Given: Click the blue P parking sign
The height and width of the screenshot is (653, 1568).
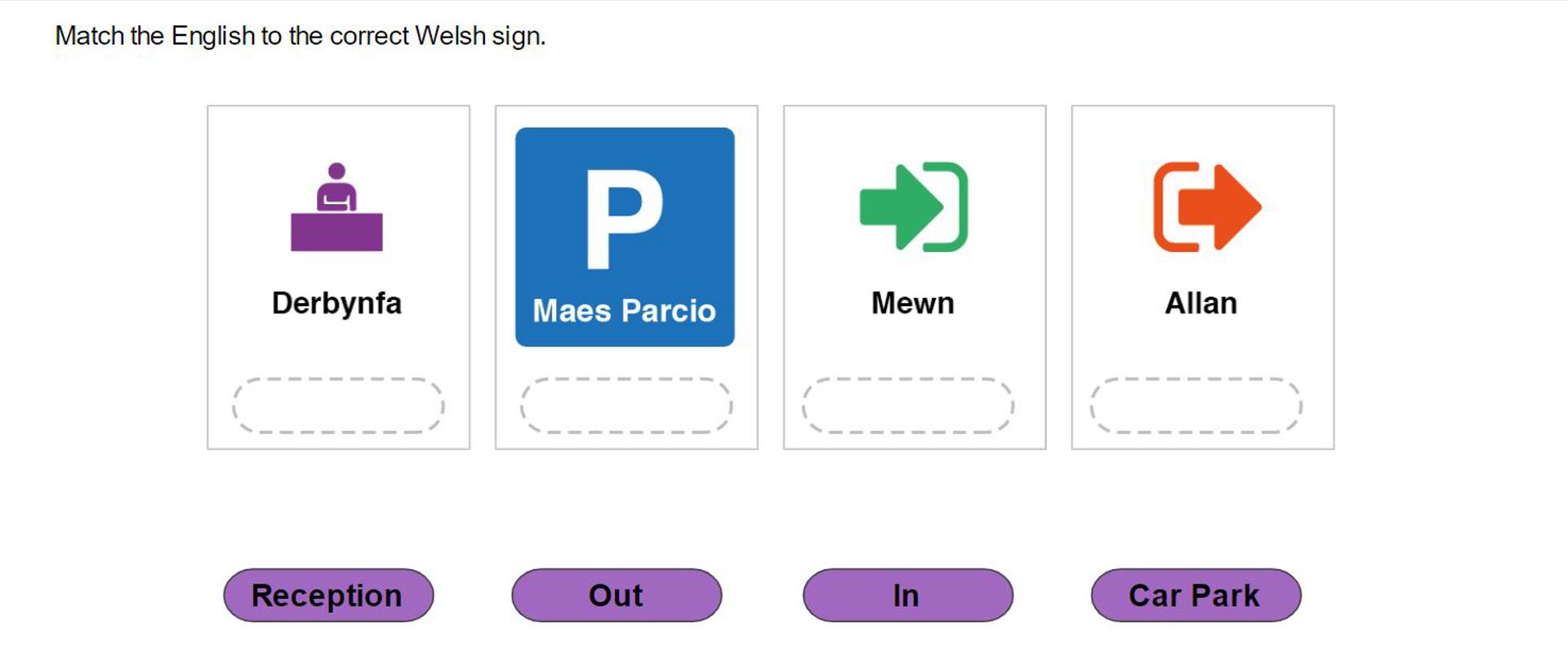Looking at the screenshot, I should pos(625,237).
